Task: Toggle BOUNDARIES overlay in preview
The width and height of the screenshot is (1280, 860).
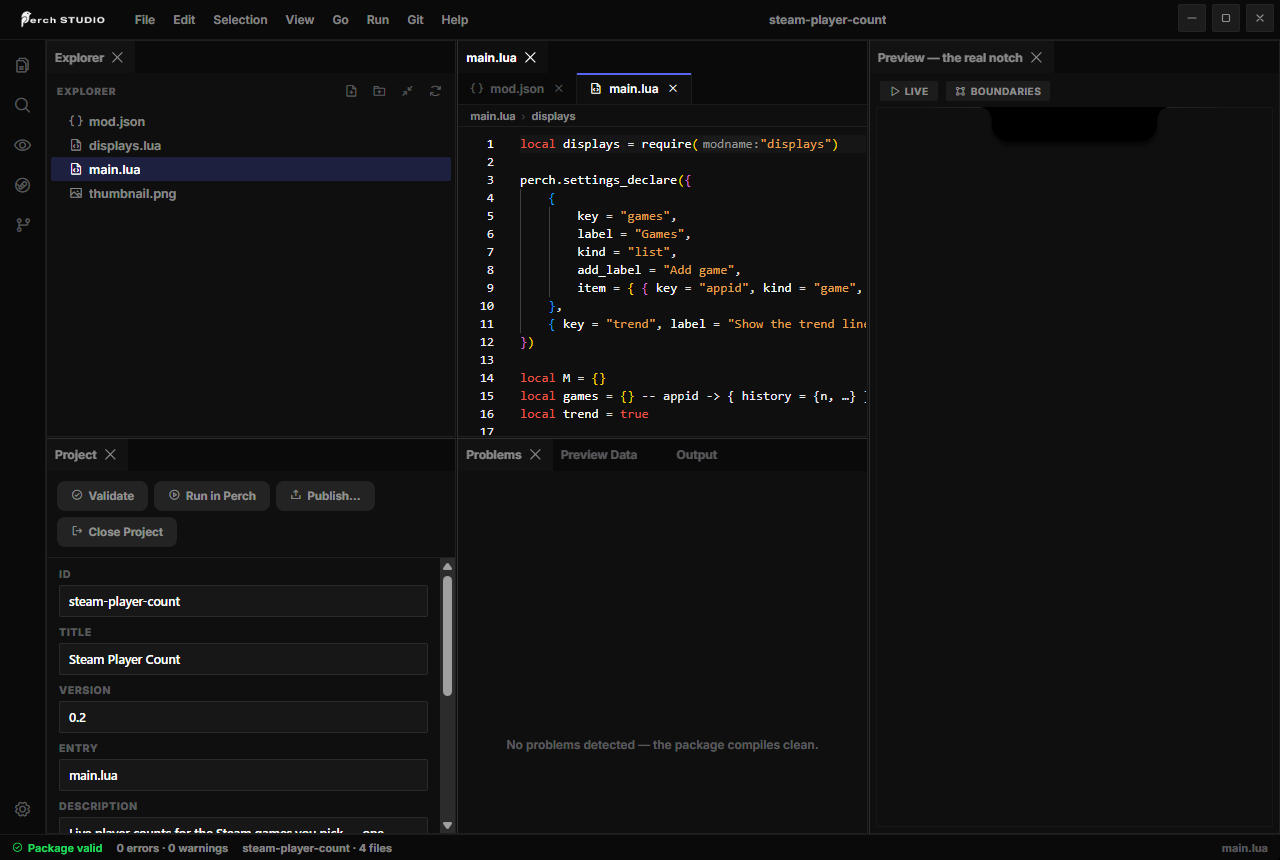Action: (998, 91)
